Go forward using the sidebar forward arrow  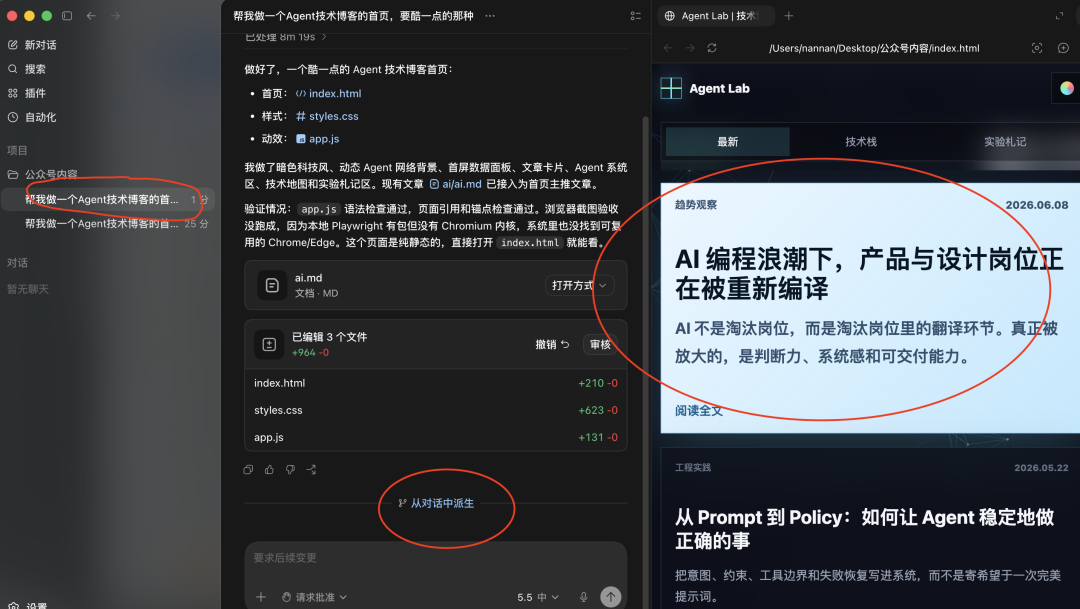click(x=115, y=15)
